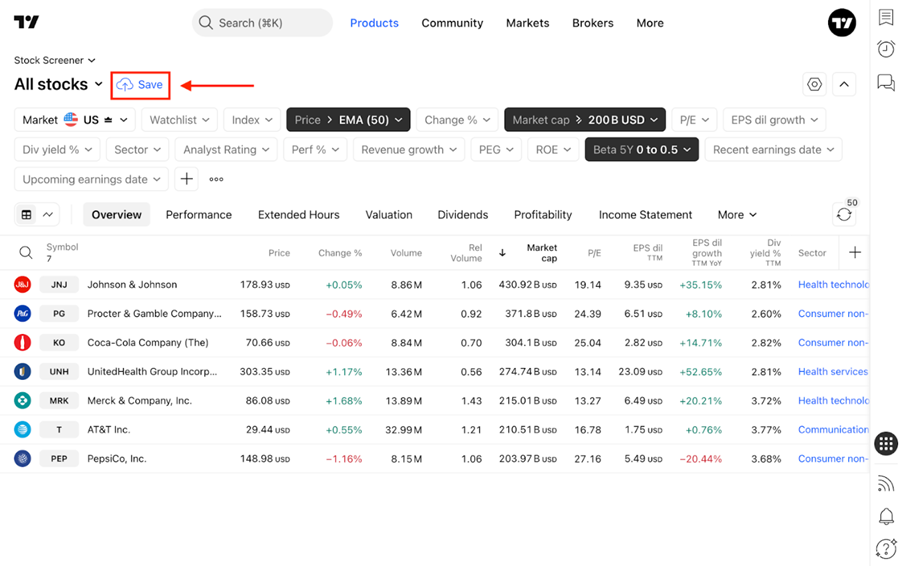The height and width of the screenshot is (566, 902).
Task: Expand the Market cap 200B USD filter
Action: [x=584, y=120]
